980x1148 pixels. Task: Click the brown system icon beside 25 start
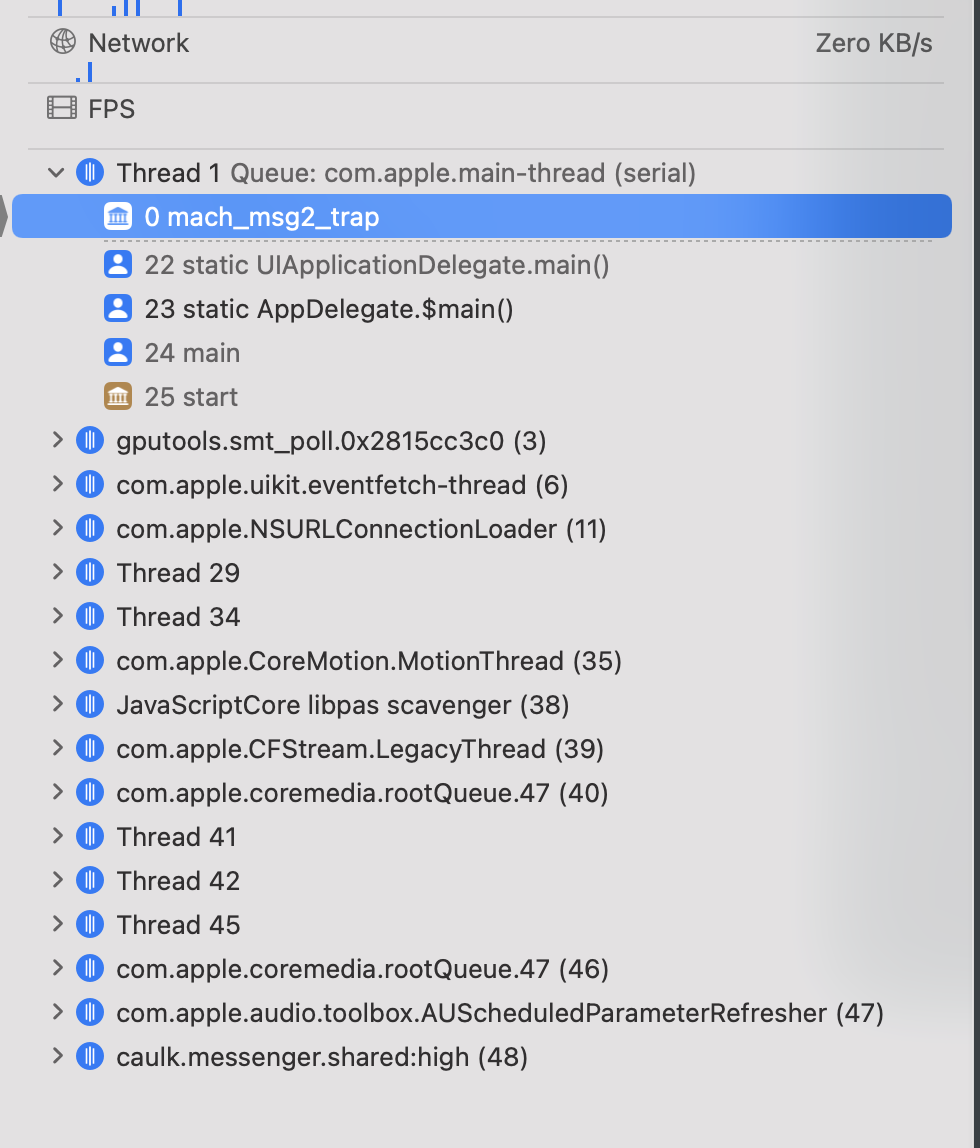[118, 397]
